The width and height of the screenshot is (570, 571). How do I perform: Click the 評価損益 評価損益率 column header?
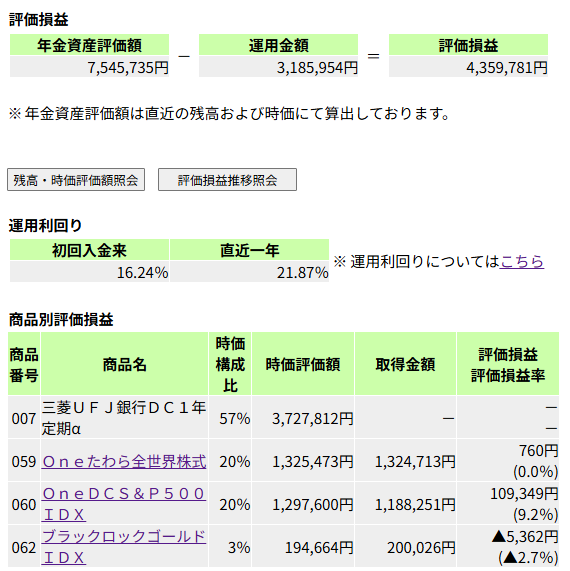tap(508, 364)
